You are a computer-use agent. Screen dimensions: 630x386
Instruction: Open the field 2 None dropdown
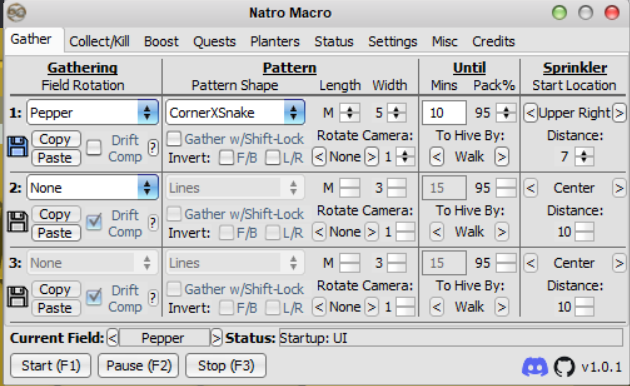tap(92, 188)
